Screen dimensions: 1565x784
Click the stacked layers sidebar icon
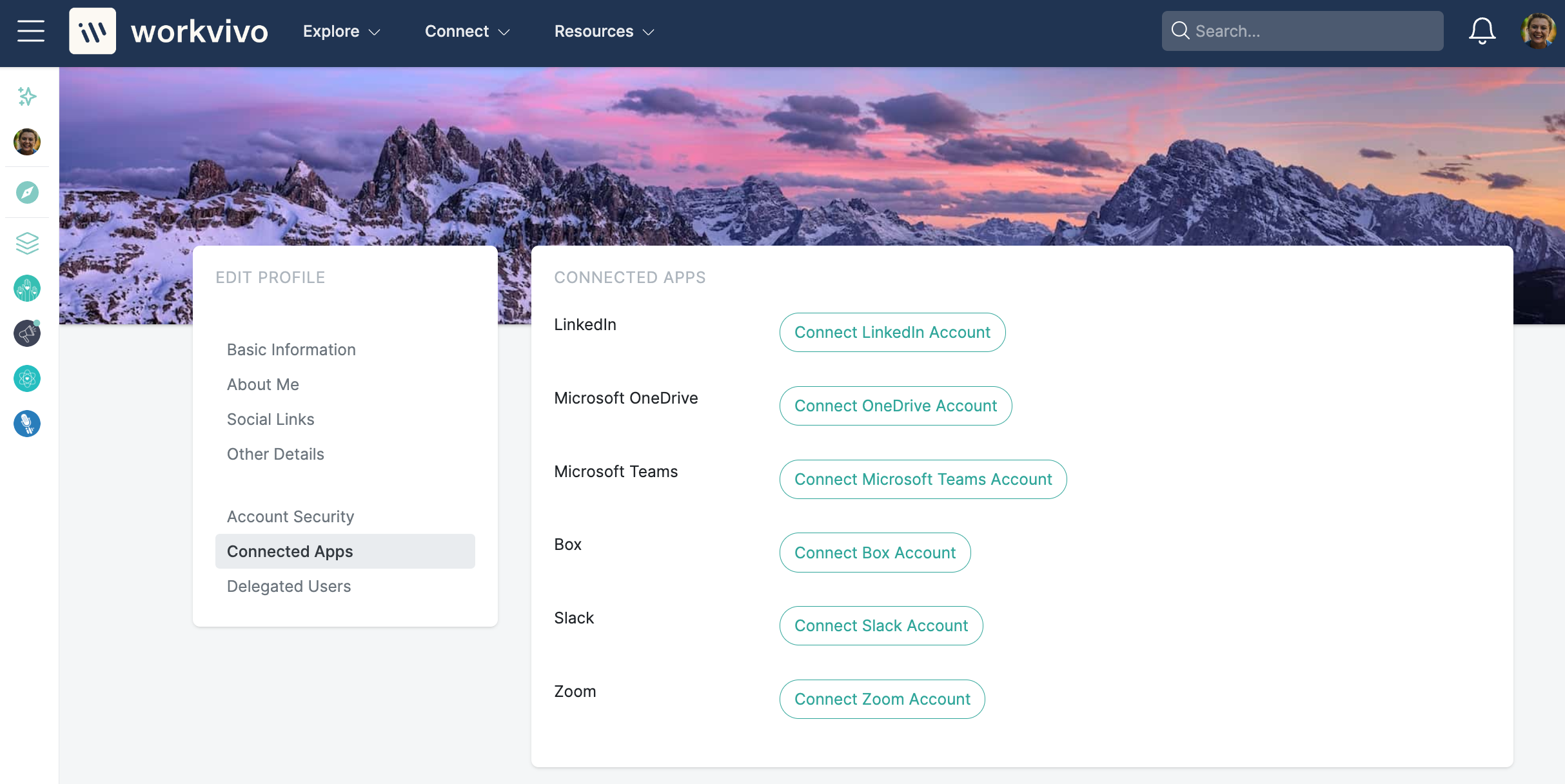[x=27, y=243]
